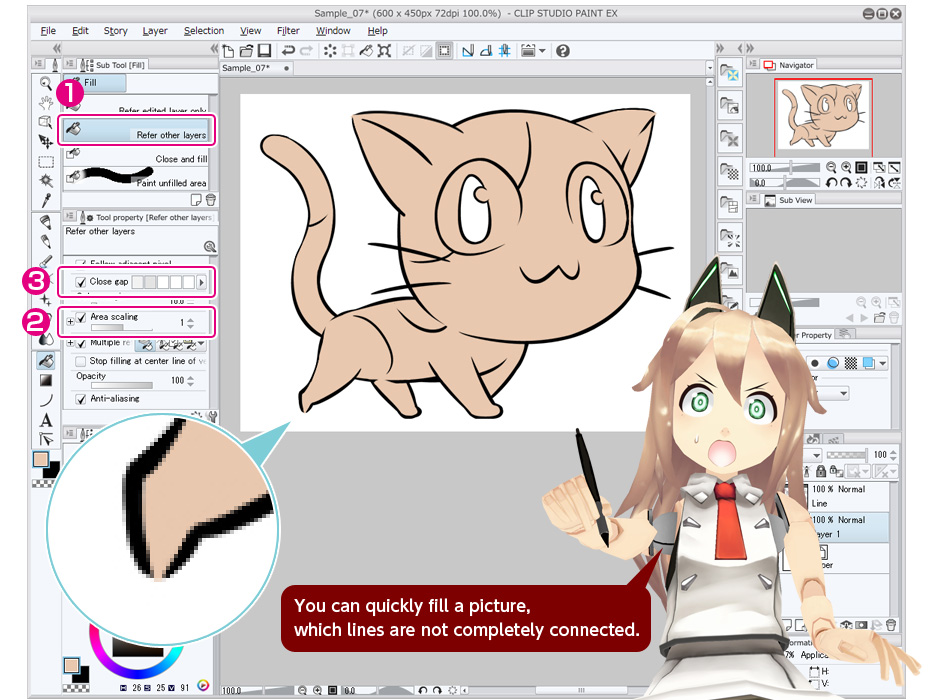This screenshot has width=932, height=700.
Task: Expand the Area scaling plus expander
Action: [x=70, y=321]
